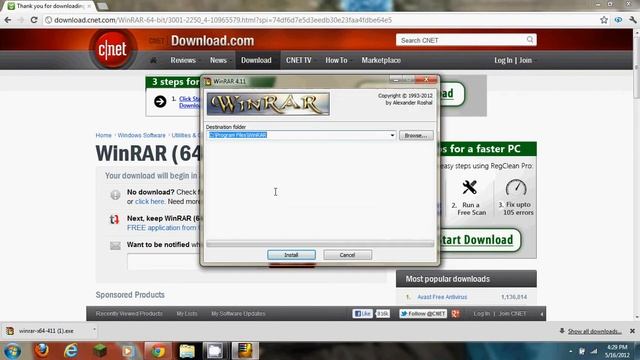Show hidden system tray icons arrow

click(571, 351)
